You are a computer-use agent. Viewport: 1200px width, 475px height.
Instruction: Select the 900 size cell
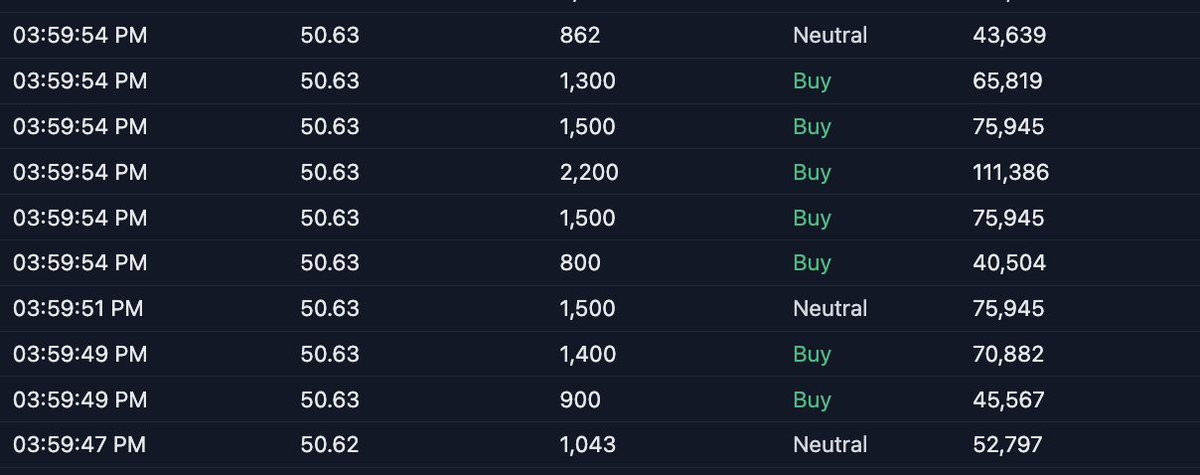(580, 399)
